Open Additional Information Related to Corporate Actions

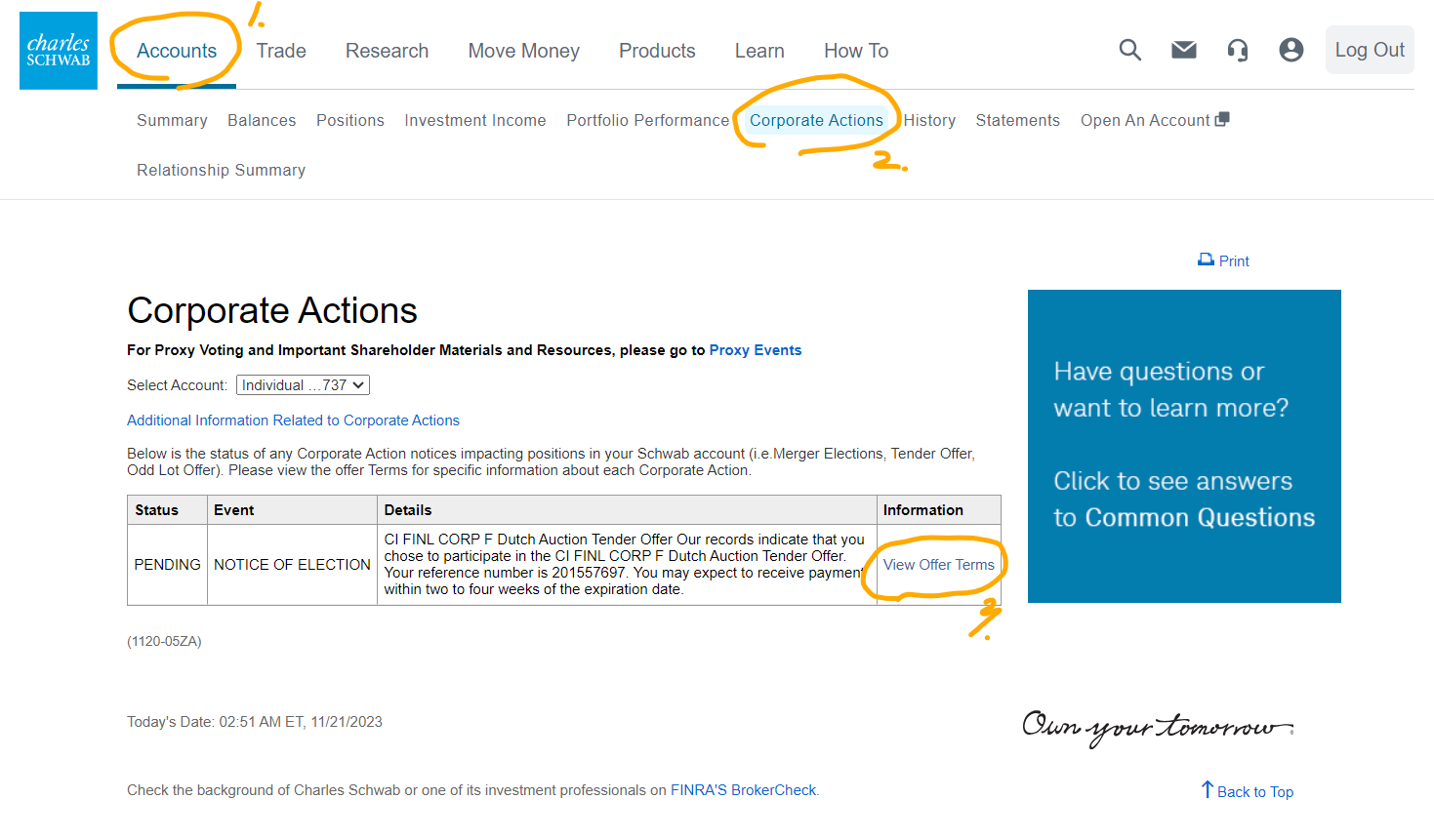tap(293, 420)
